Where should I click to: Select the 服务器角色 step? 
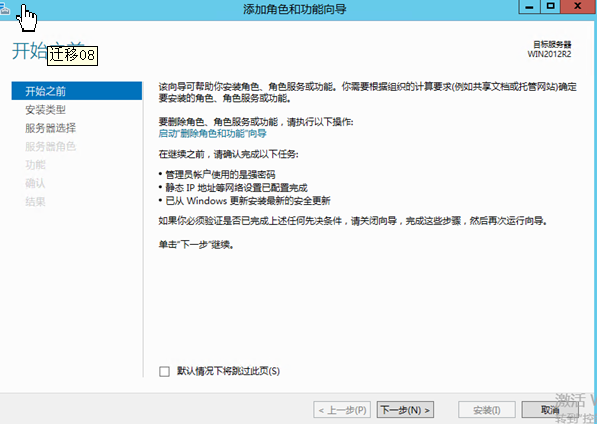[x=50, y=146]
